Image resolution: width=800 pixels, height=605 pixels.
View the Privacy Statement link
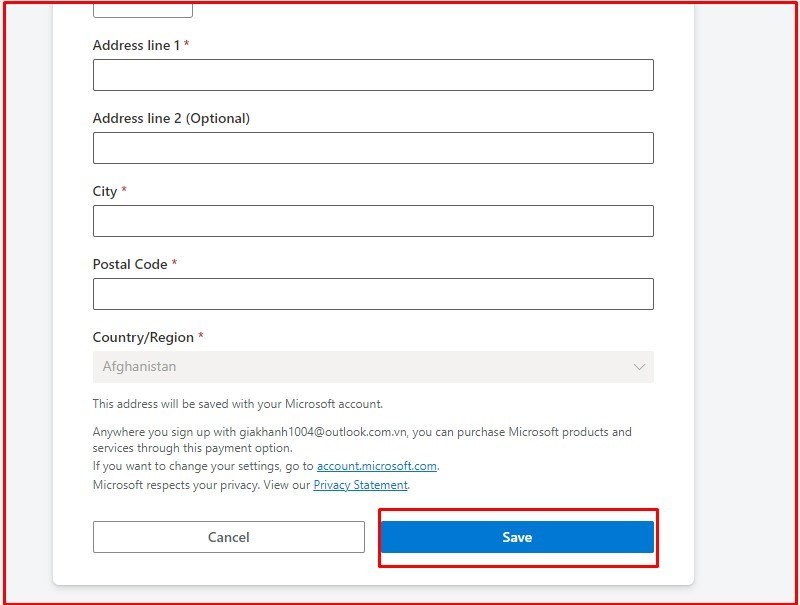(360, 485)
